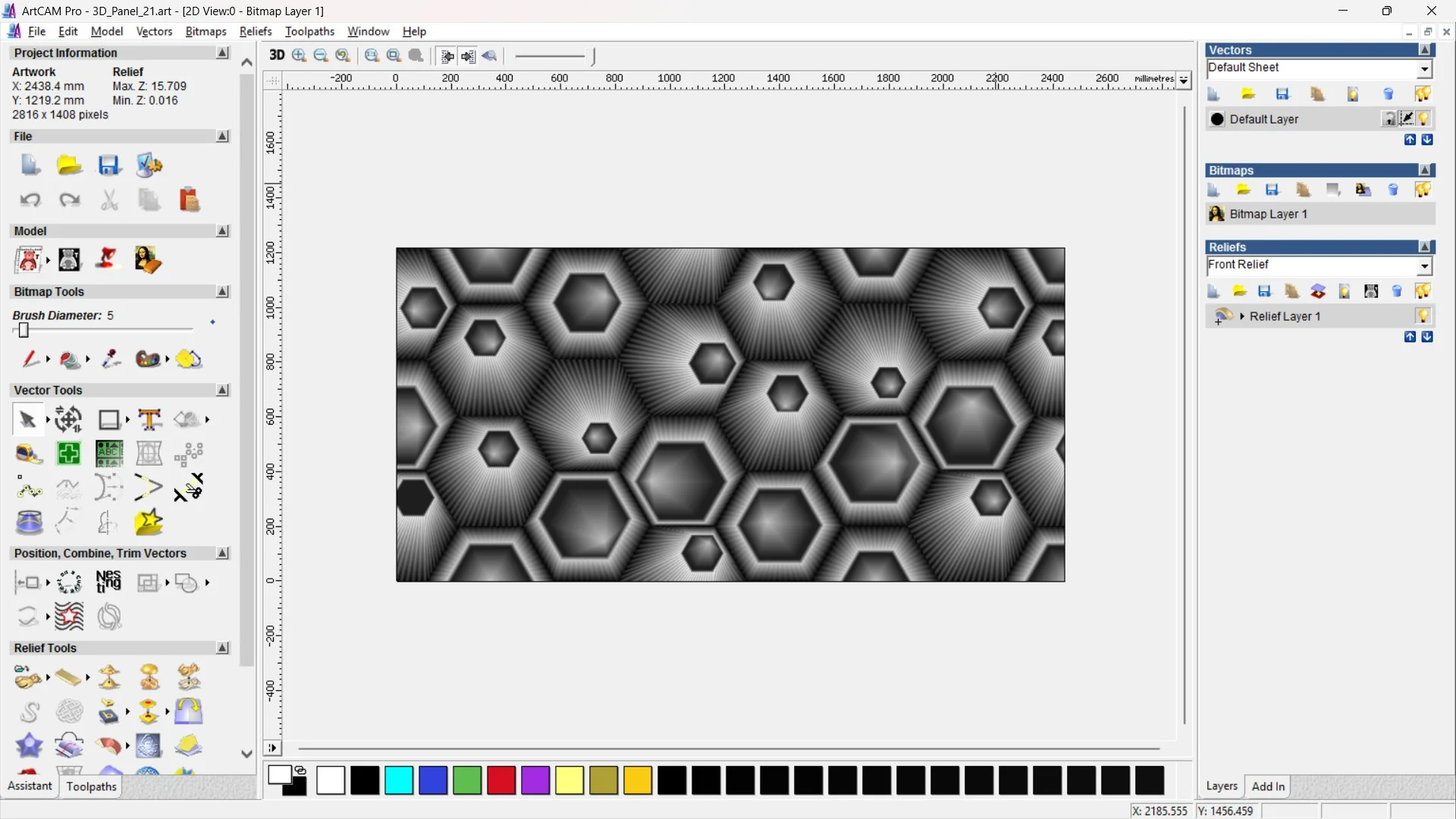Pick the cyan color swatch
The image size is (1456, 819).
[399, 780]
